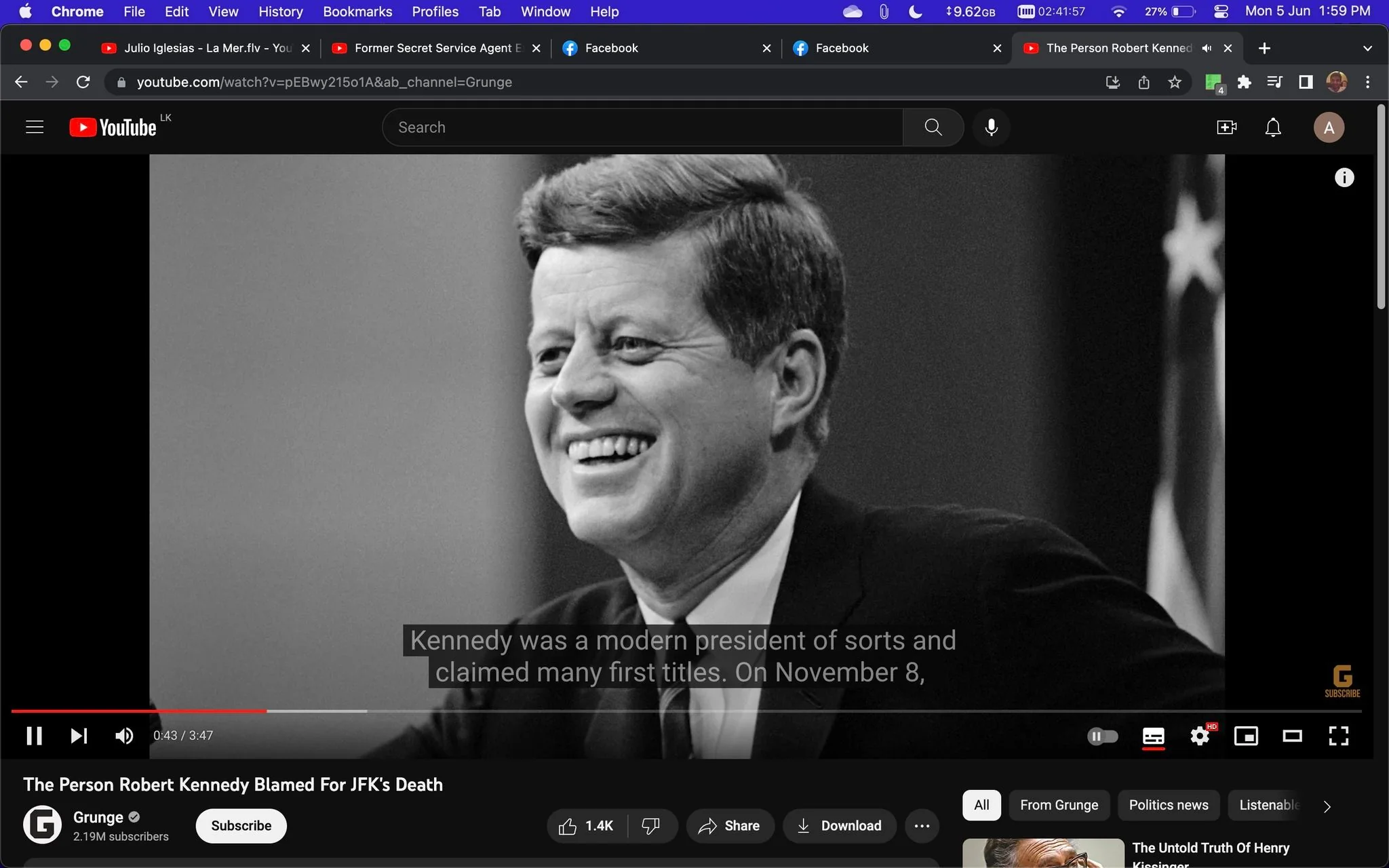Dislike this video
The image size is (1389, 868).
[650, 825]
